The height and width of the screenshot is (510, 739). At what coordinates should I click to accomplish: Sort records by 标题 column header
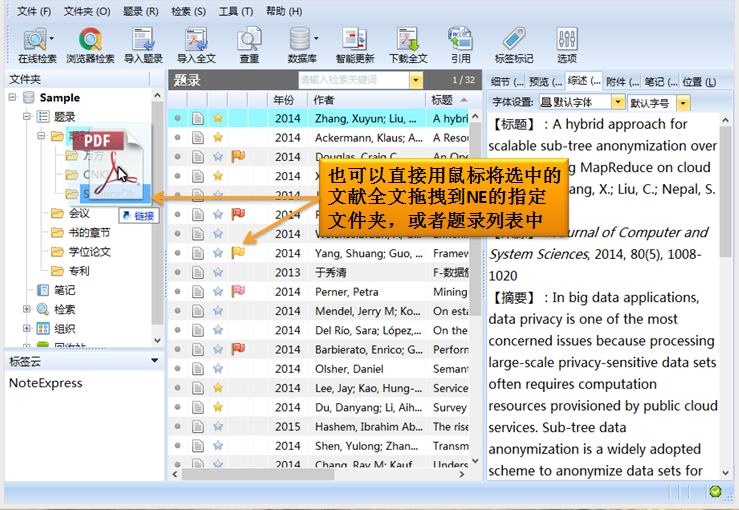click(448, 100)
